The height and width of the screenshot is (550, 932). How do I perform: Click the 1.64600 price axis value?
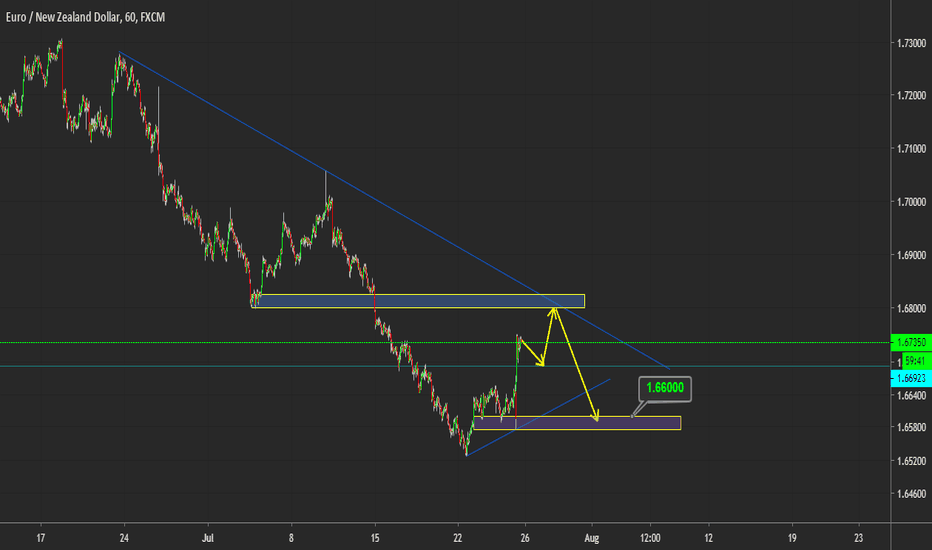911,494
